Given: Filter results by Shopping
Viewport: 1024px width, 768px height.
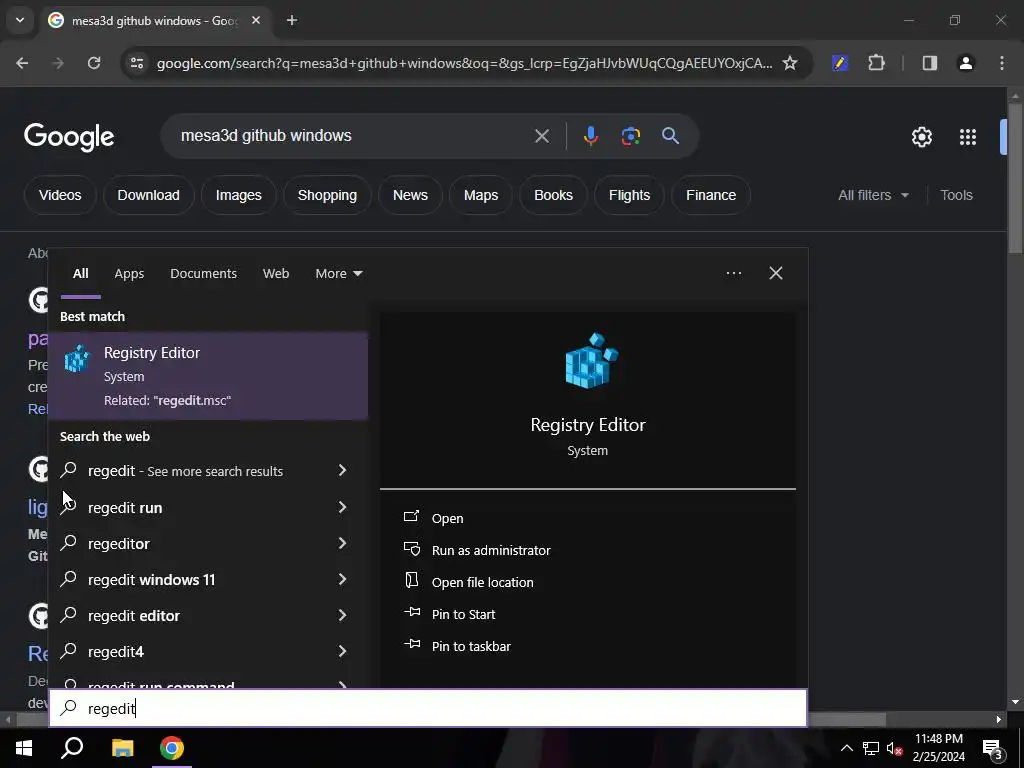Looking at the screenshot, I should pos(327,195).
